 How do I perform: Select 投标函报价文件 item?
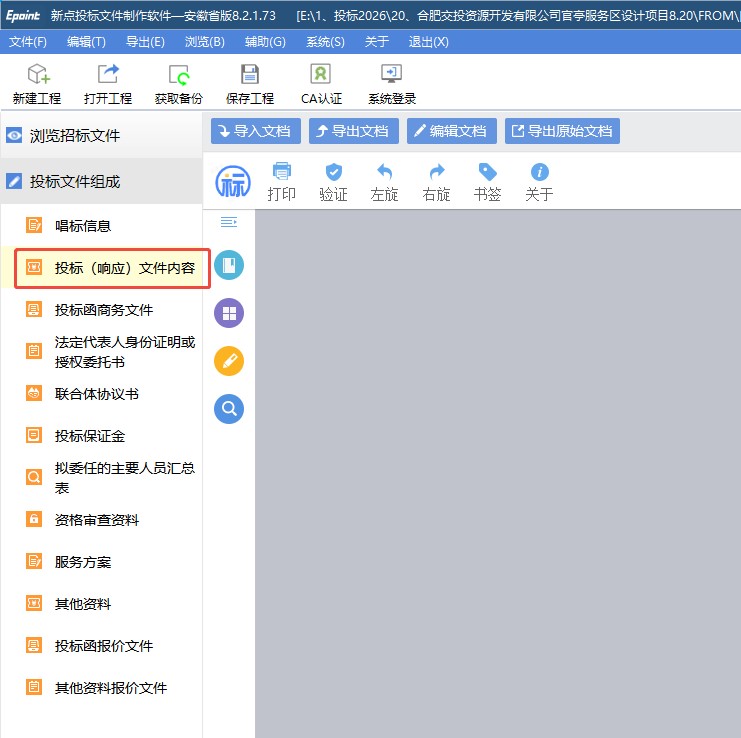[x=102, y=645]
